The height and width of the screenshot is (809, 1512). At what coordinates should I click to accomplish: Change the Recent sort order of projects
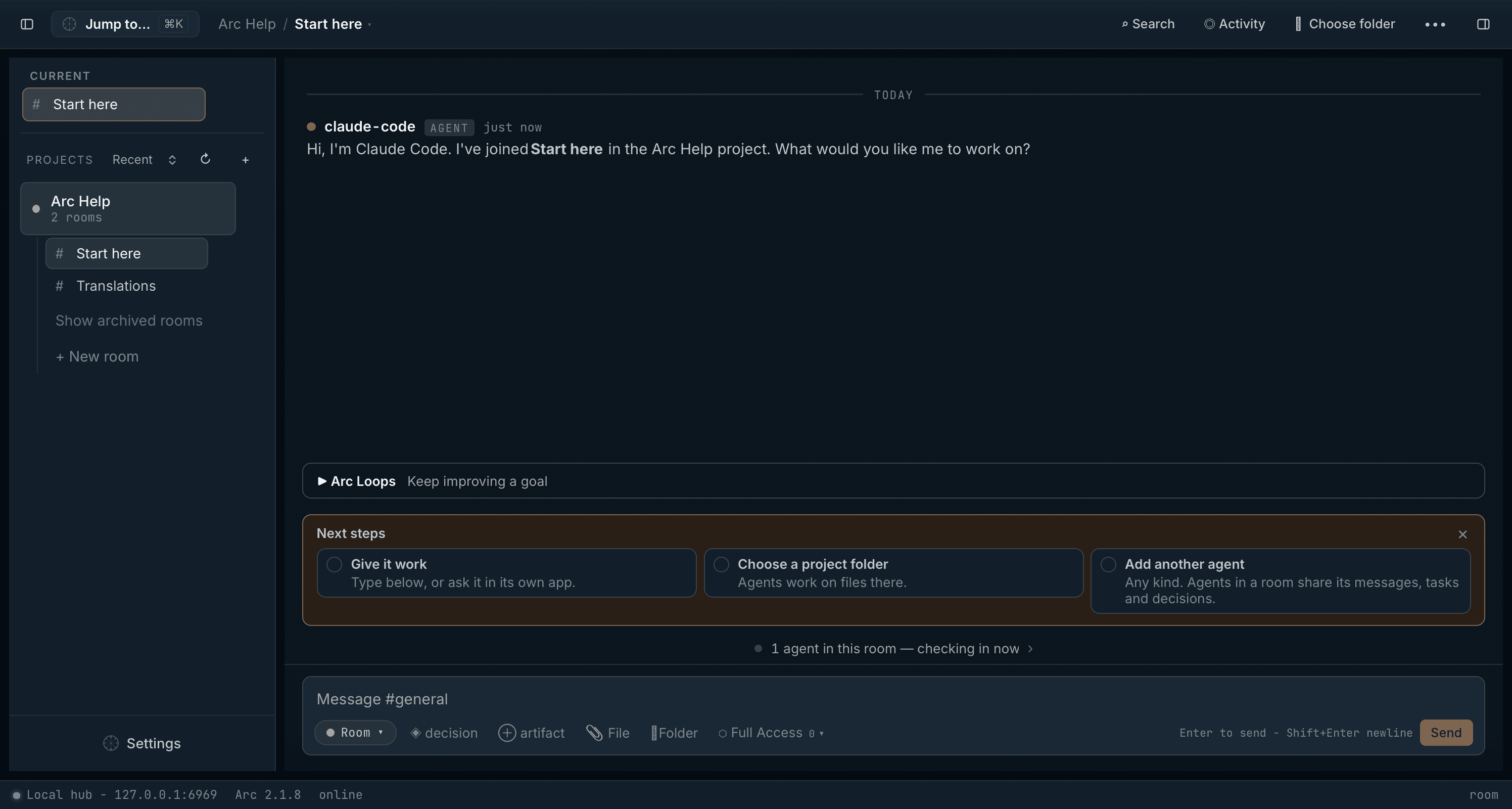point(145,160)
